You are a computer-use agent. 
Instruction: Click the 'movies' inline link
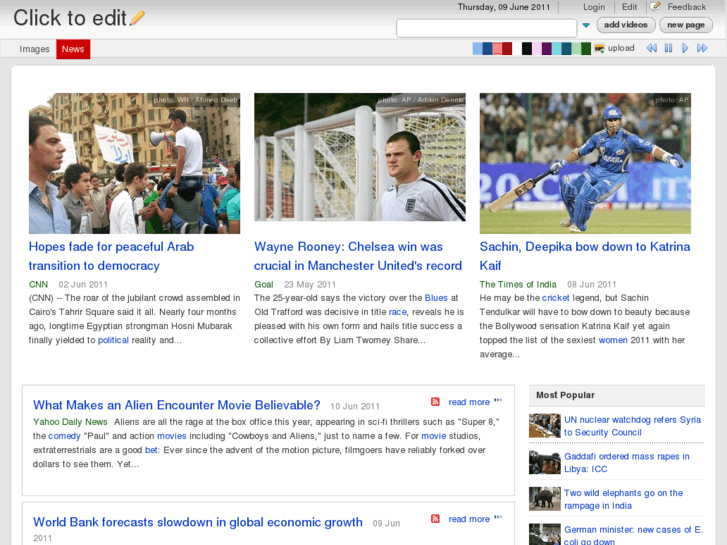coord(172,436)
